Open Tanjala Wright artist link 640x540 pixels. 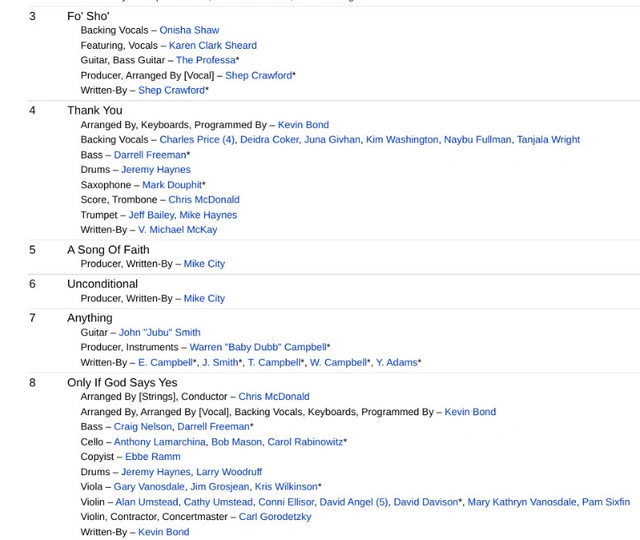coord(547,140)
